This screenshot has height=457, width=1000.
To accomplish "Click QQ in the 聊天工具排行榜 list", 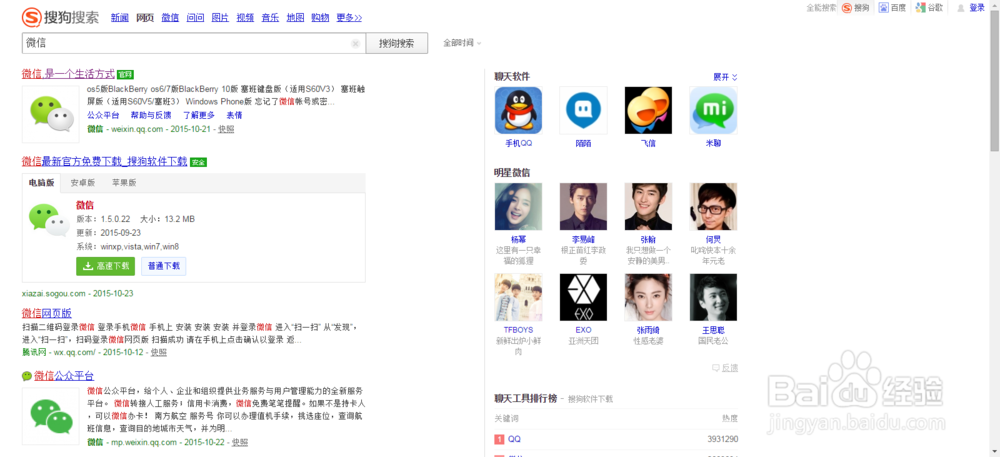I will coord(514,439).
